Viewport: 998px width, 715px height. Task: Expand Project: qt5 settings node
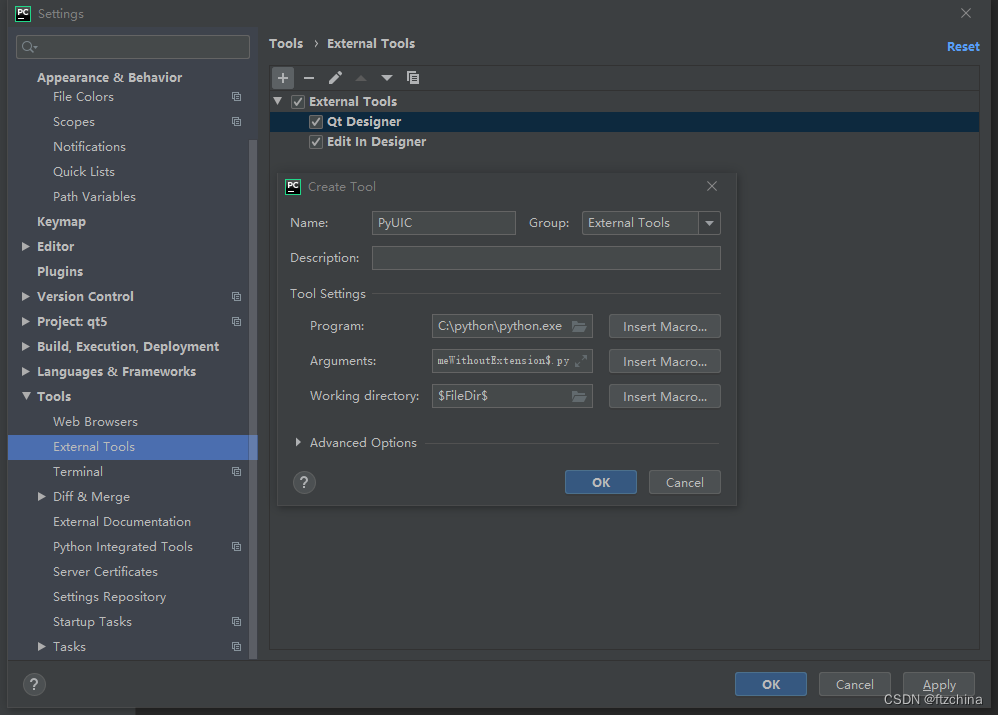point(25,322)
